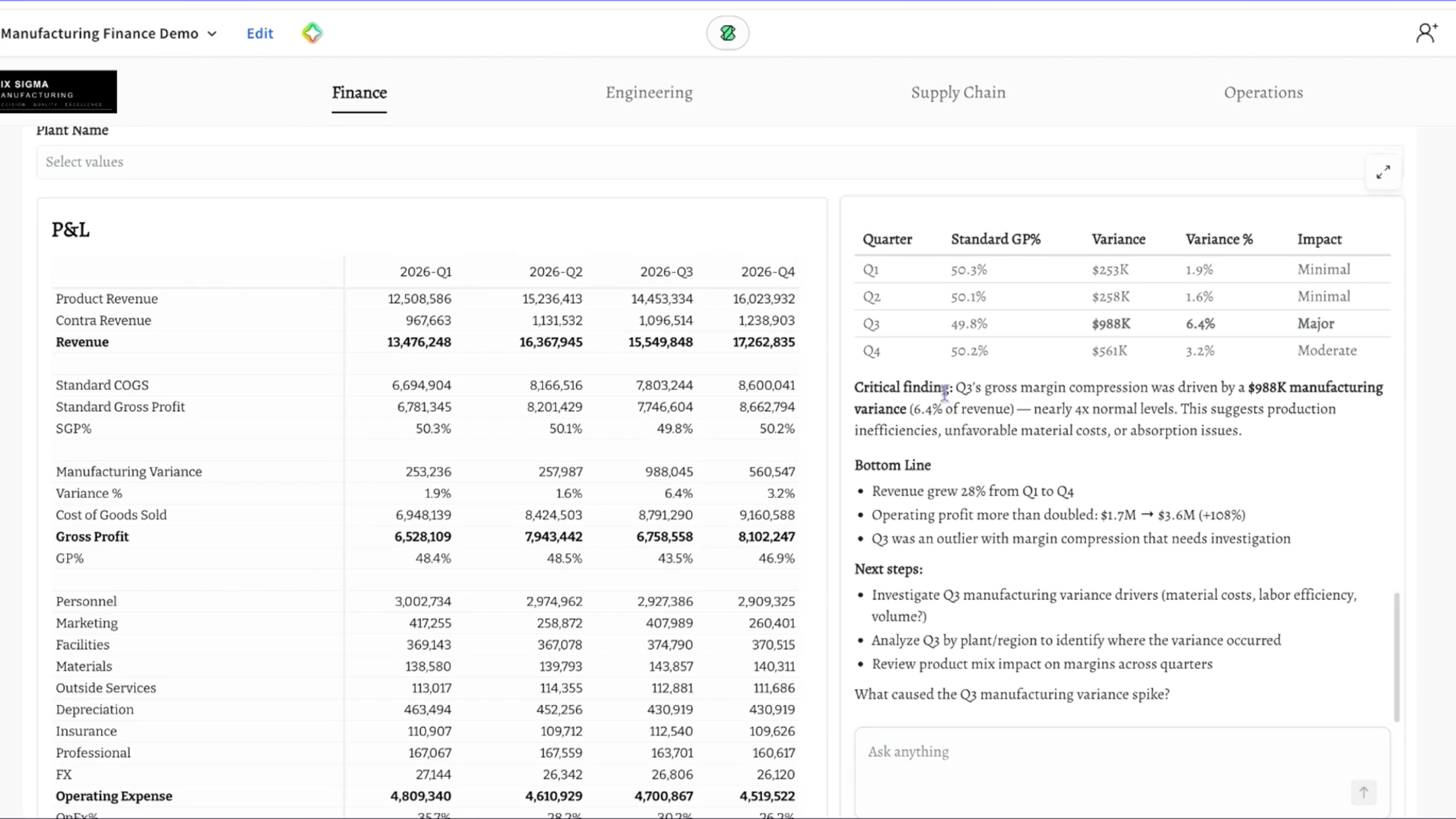This screenshot has width=1456, height=819.
Task: Click the FX row label
Action: click(64, 775)
